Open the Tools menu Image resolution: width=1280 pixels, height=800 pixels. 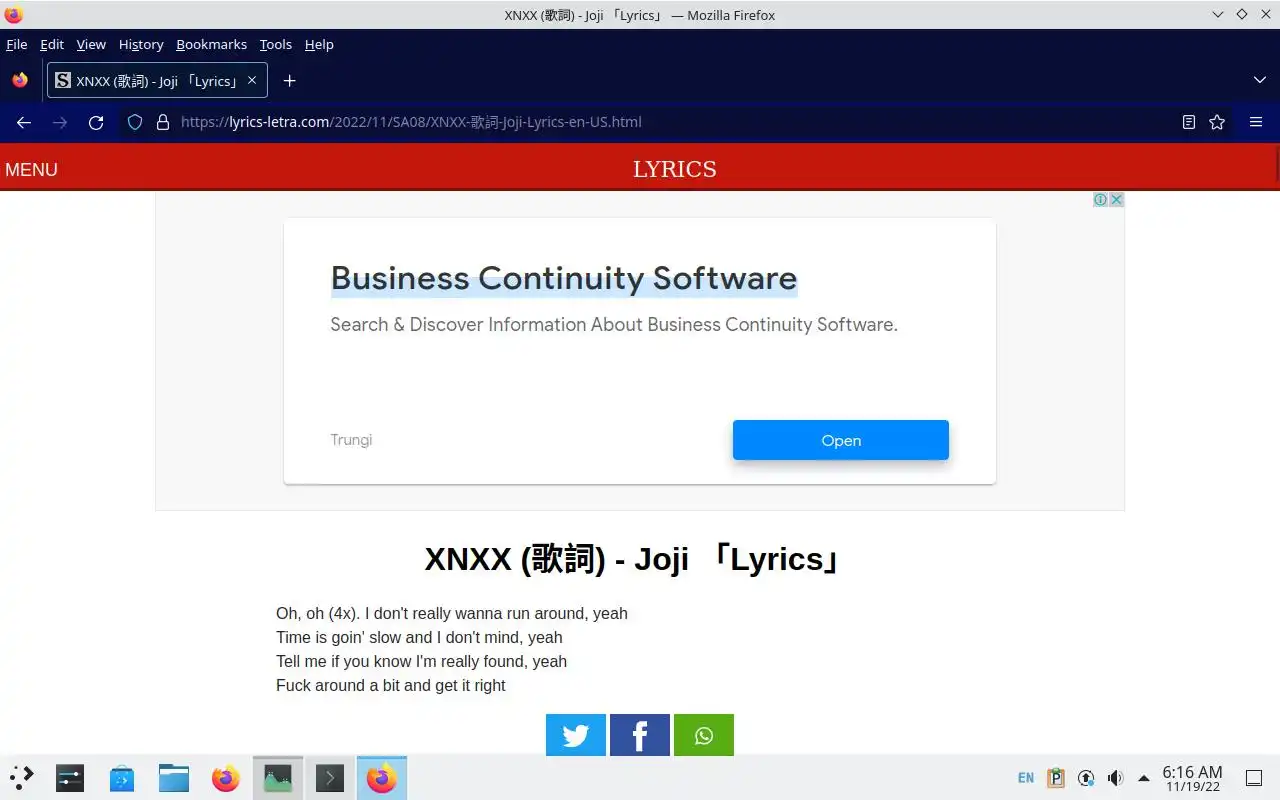[x=275, y=44]
